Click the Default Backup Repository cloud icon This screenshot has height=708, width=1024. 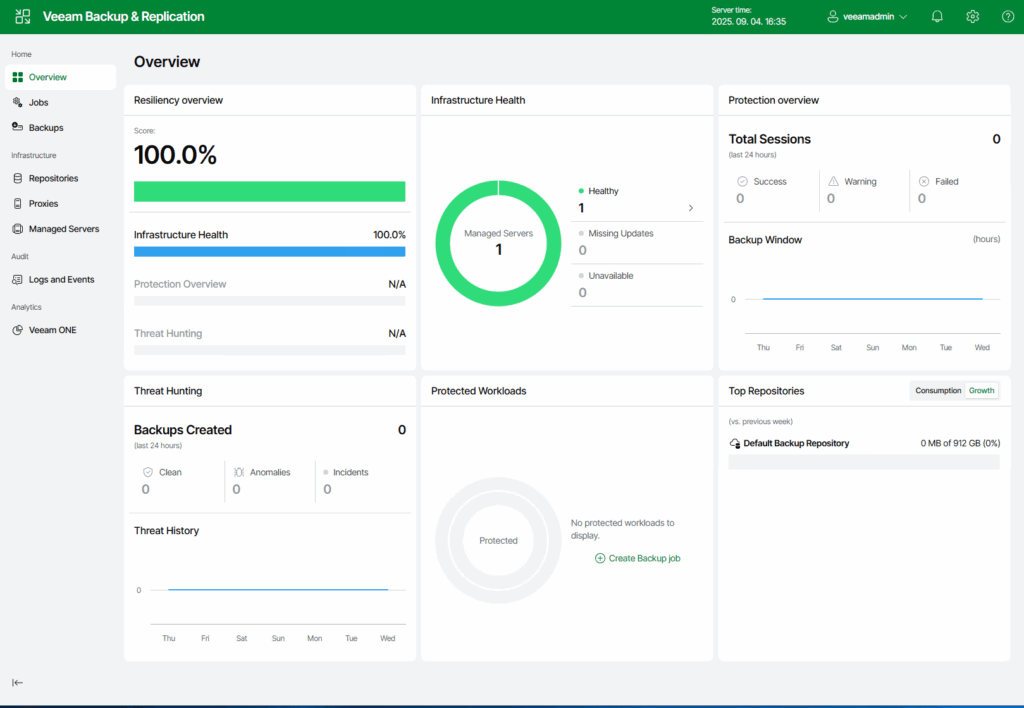coord(735,443)
